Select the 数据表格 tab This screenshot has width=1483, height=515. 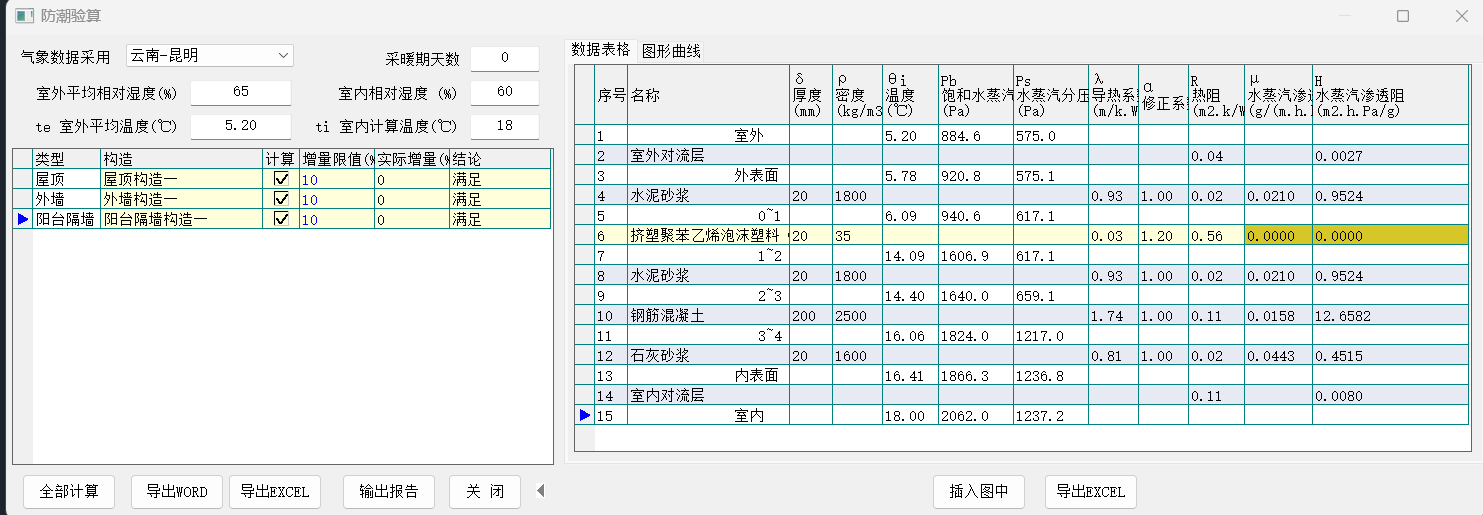pos(601,50)
